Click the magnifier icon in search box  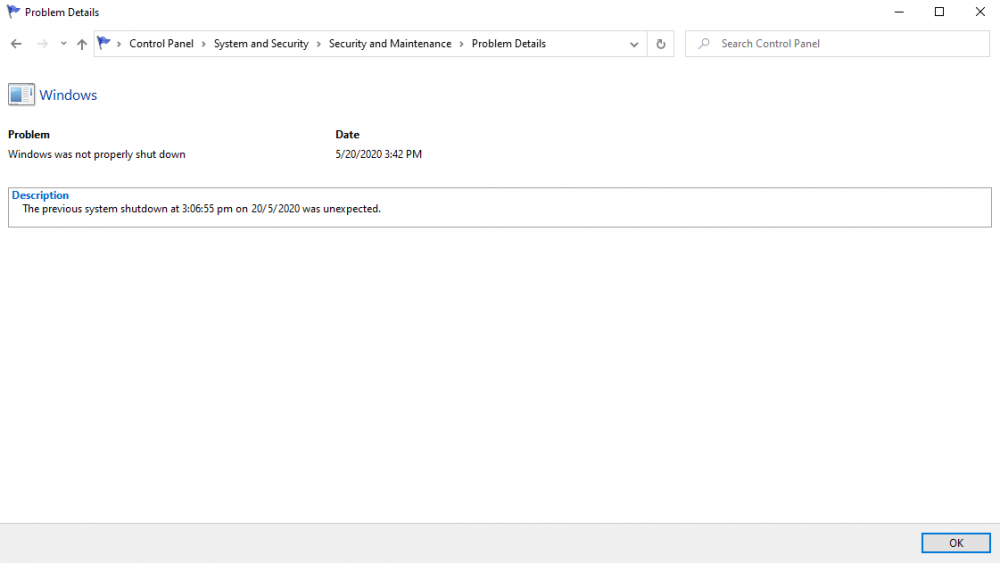(x=704, y=44)
